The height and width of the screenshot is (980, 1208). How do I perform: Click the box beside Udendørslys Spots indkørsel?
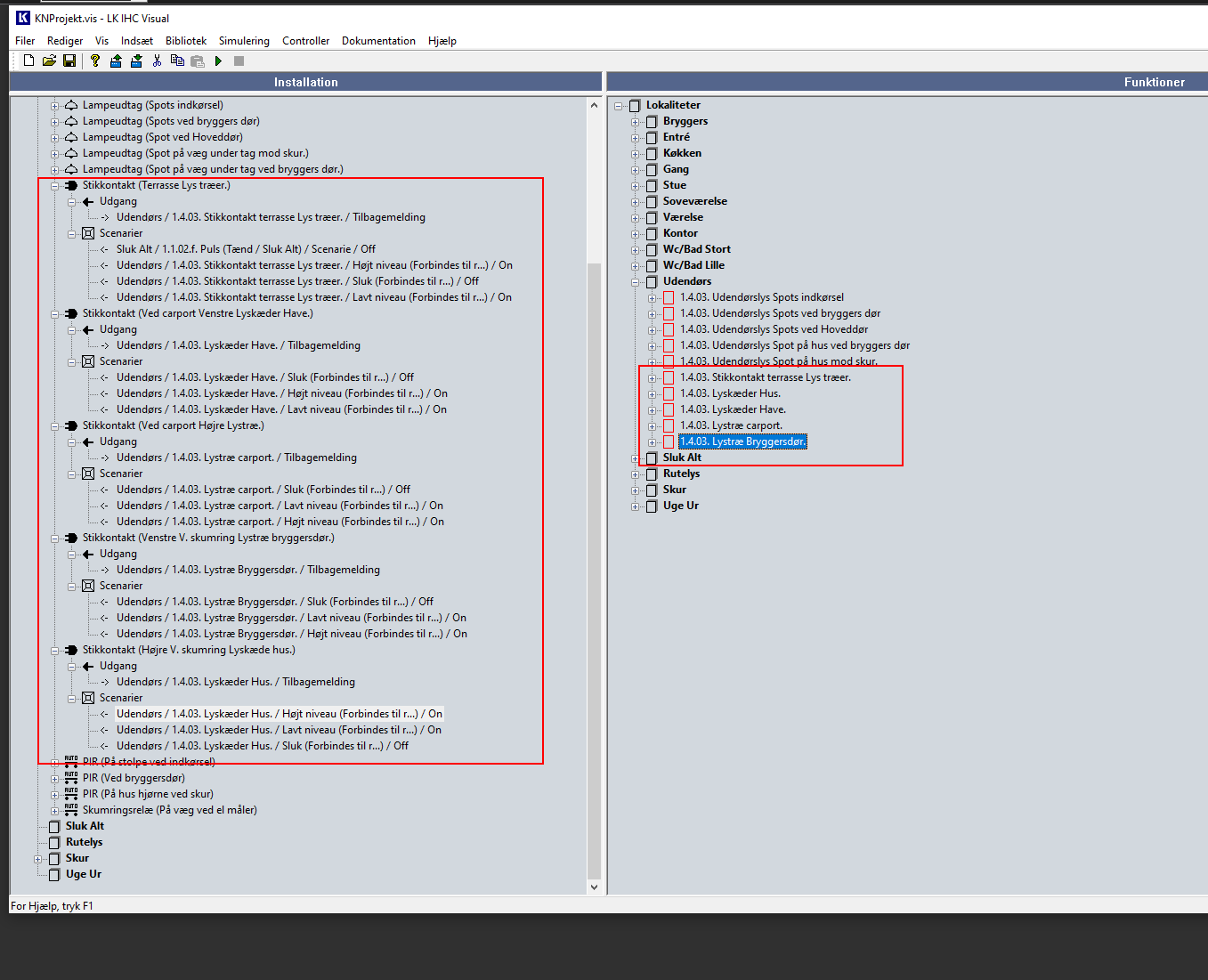[x=669, y=297]
